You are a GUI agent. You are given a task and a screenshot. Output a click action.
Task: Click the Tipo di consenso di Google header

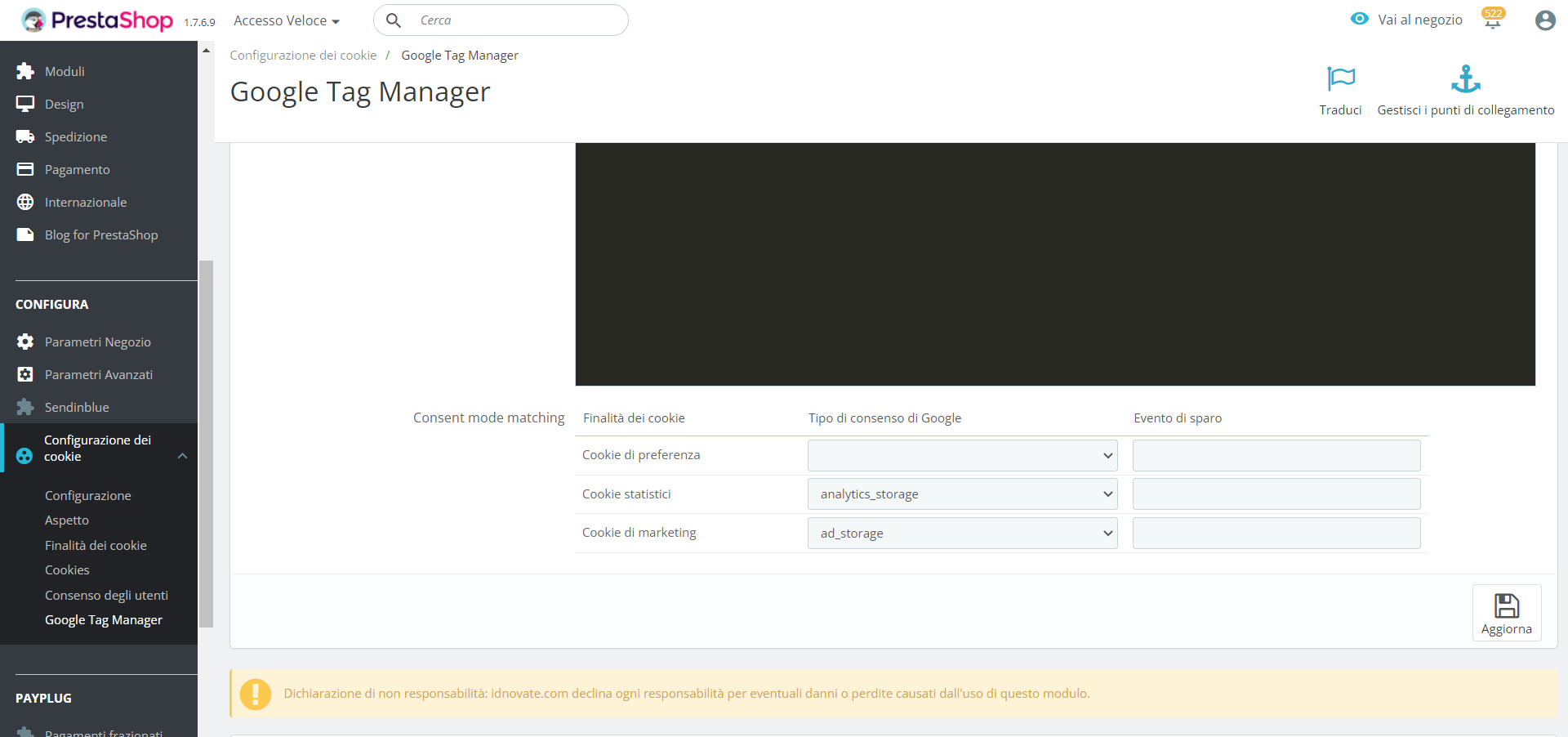coord(884,418)
